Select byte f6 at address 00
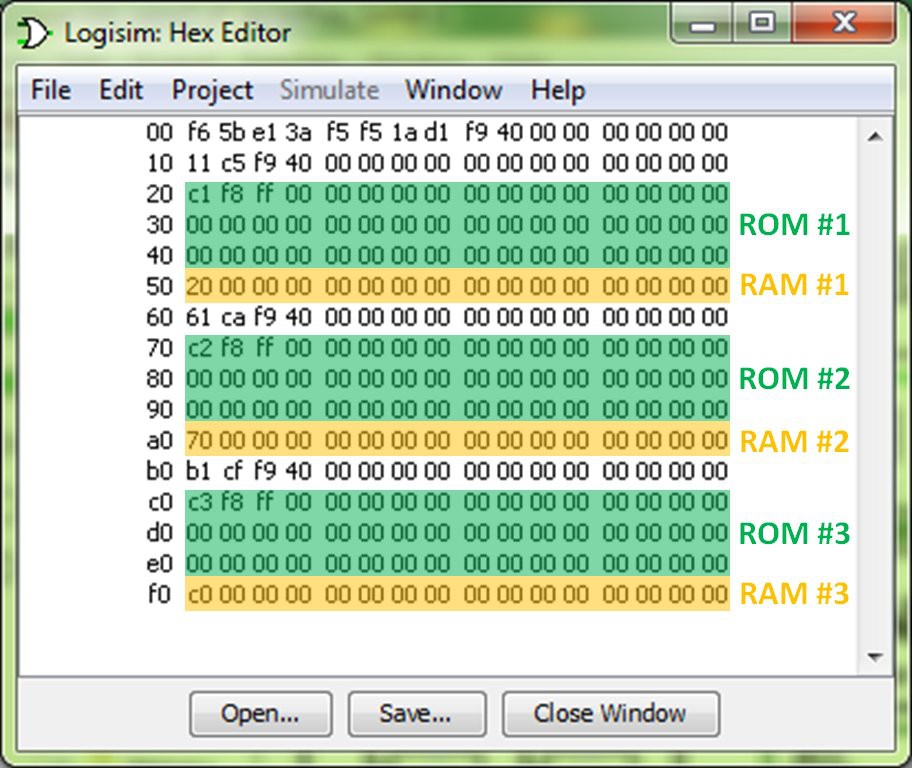912x768 pixels. tap(198, 133)
